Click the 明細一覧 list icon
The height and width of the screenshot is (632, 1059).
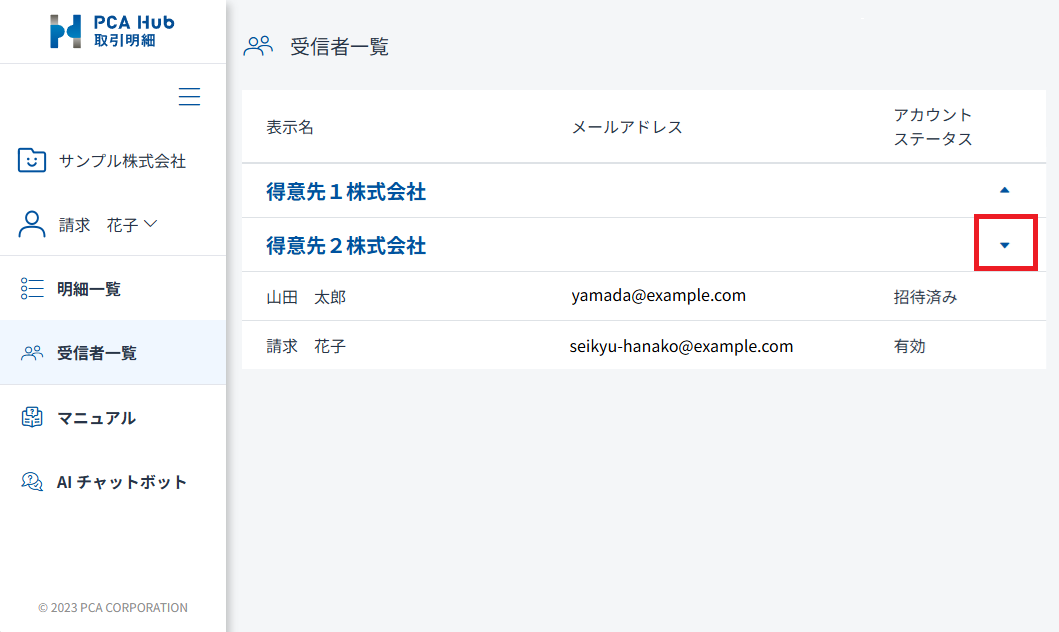click(32, 289)
